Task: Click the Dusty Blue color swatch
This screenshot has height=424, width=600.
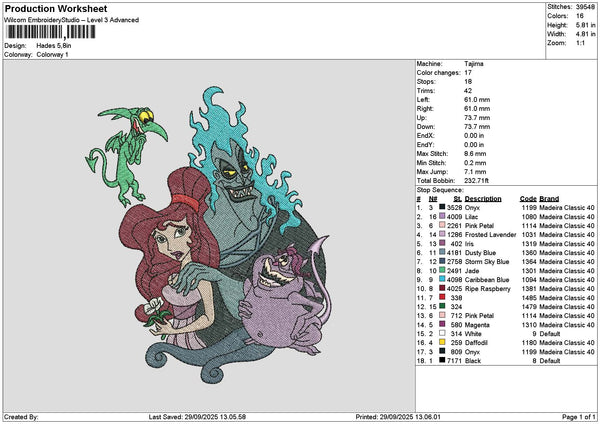Action: click(x=442, y=253)
